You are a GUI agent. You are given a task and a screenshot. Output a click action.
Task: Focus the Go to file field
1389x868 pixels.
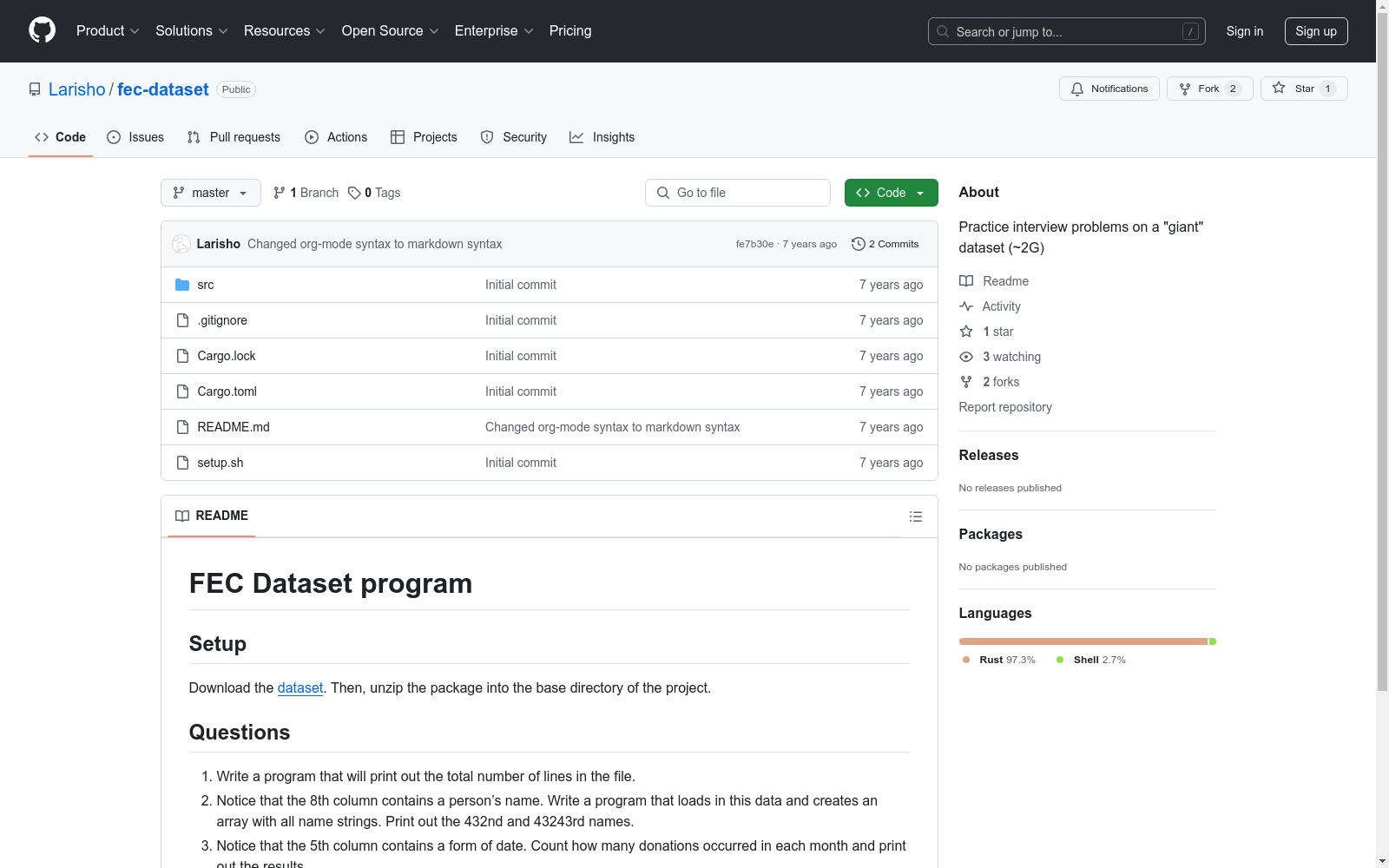tap(738, 193)
